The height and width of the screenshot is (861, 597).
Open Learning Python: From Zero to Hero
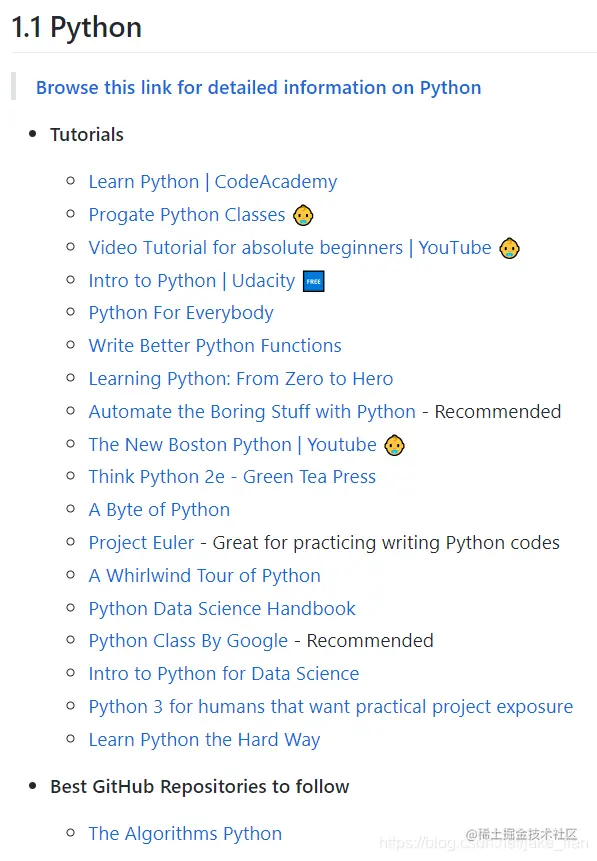click(241, 379)
